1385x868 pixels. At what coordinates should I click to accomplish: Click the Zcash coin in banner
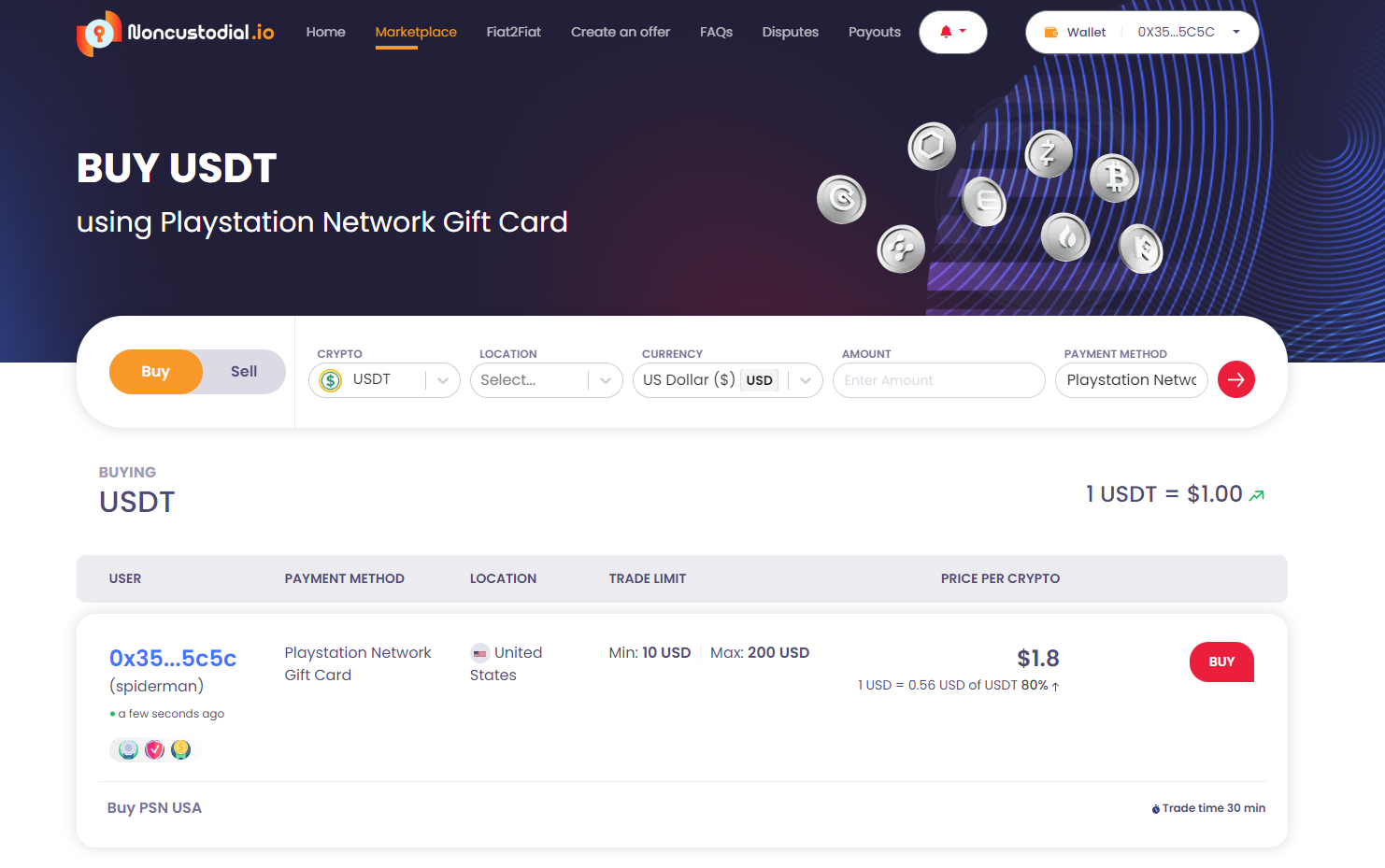pyautogui.click(x=1049, y=153)
